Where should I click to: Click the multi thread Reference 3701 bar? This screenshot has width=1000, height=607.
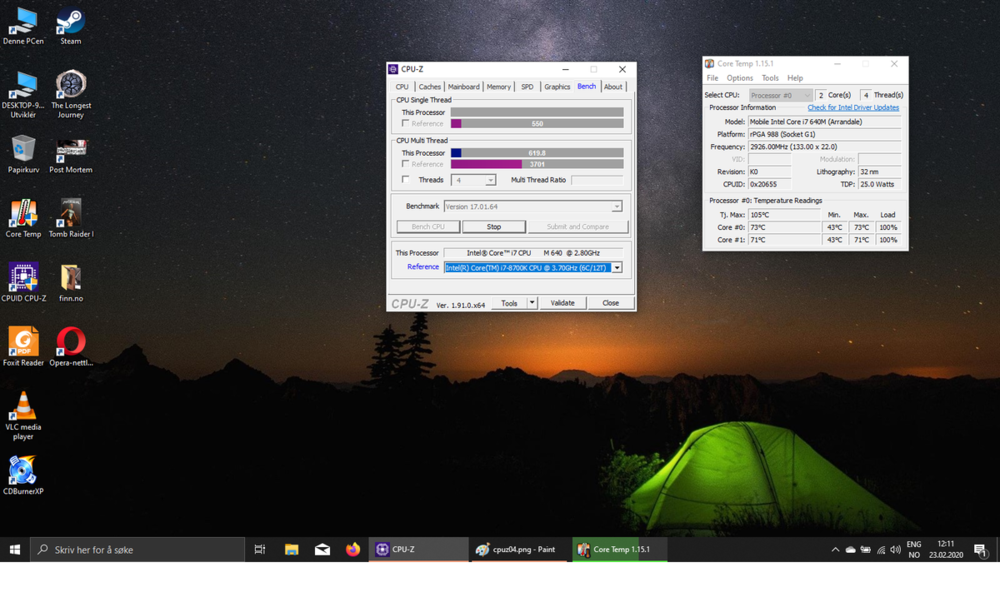click(x=537, y=164)
